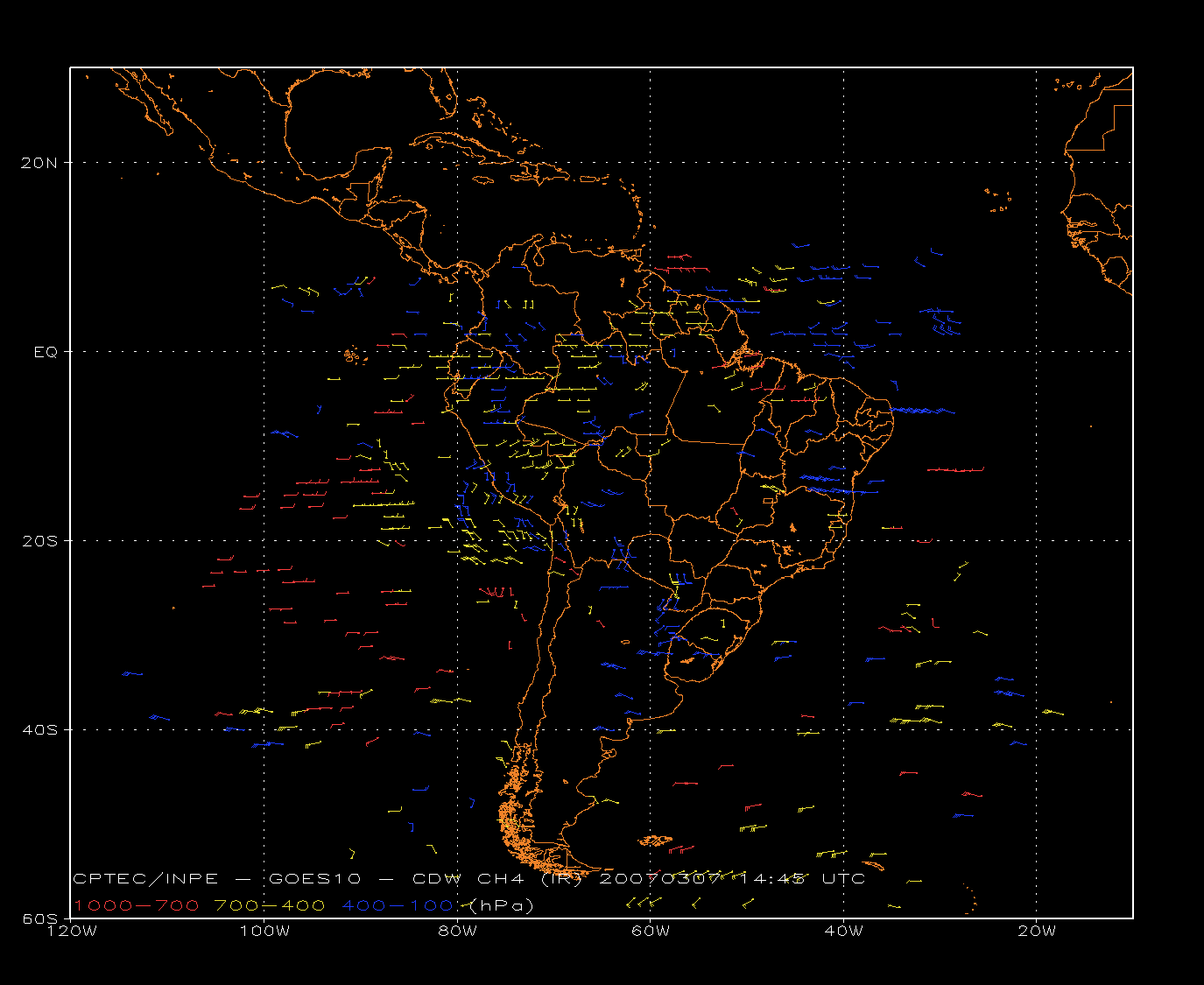Click the 60W longitude label

651,931
